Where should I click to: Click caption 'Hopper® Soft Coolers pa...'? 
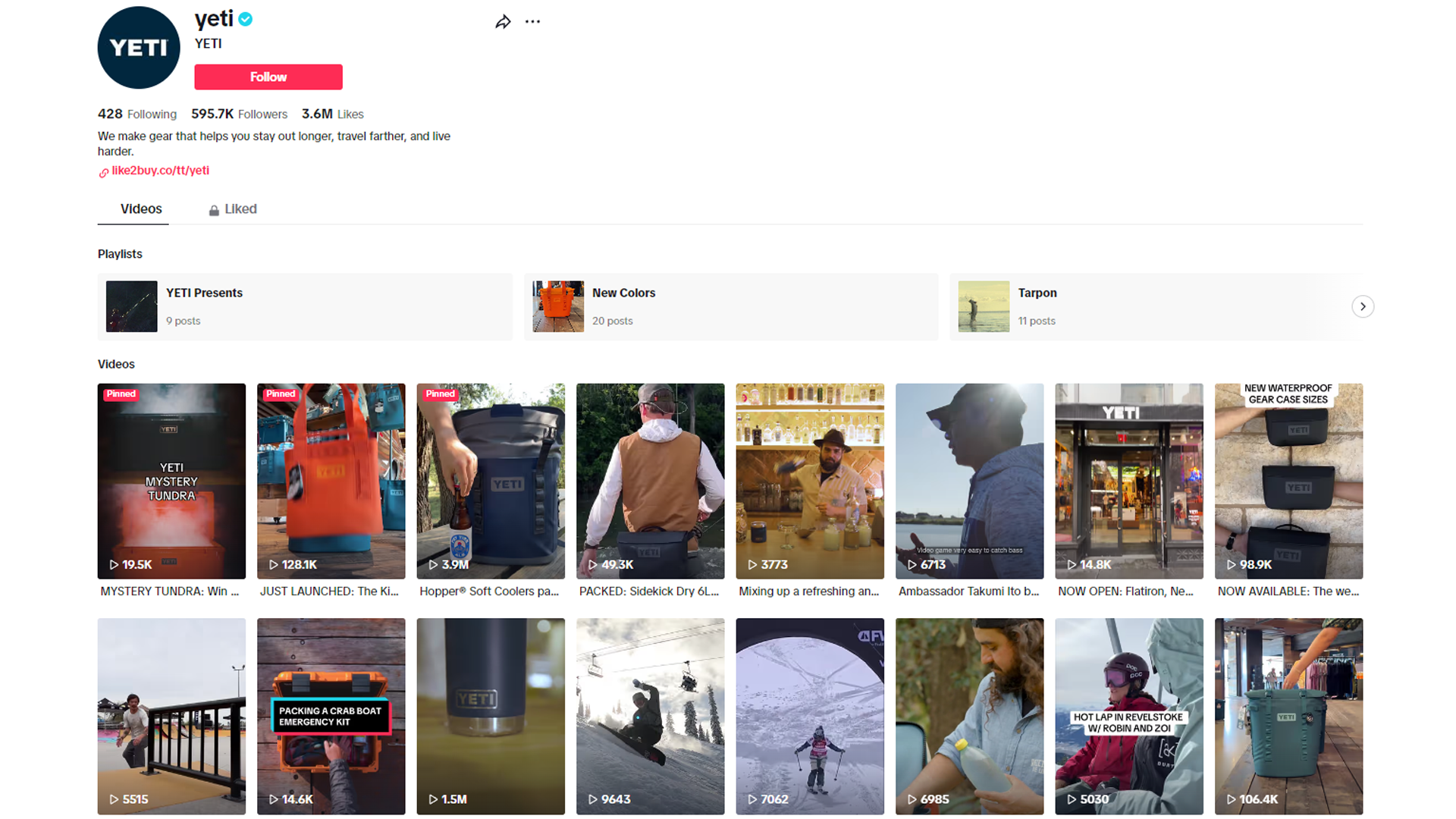pyautogui.click(x=489, y=591)
